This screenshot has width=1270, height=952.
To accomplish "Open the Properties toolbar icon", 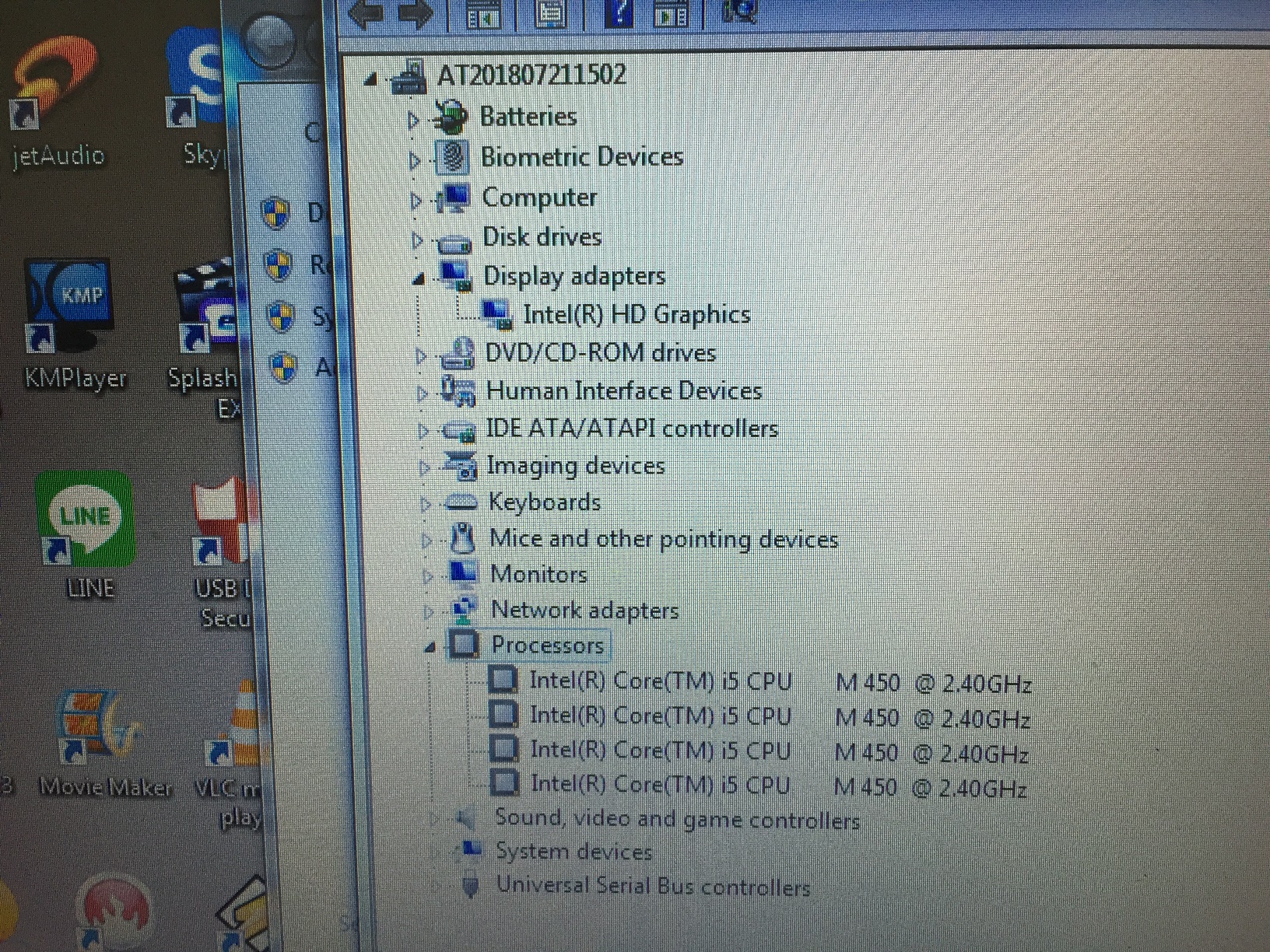I will pos(552,13).
